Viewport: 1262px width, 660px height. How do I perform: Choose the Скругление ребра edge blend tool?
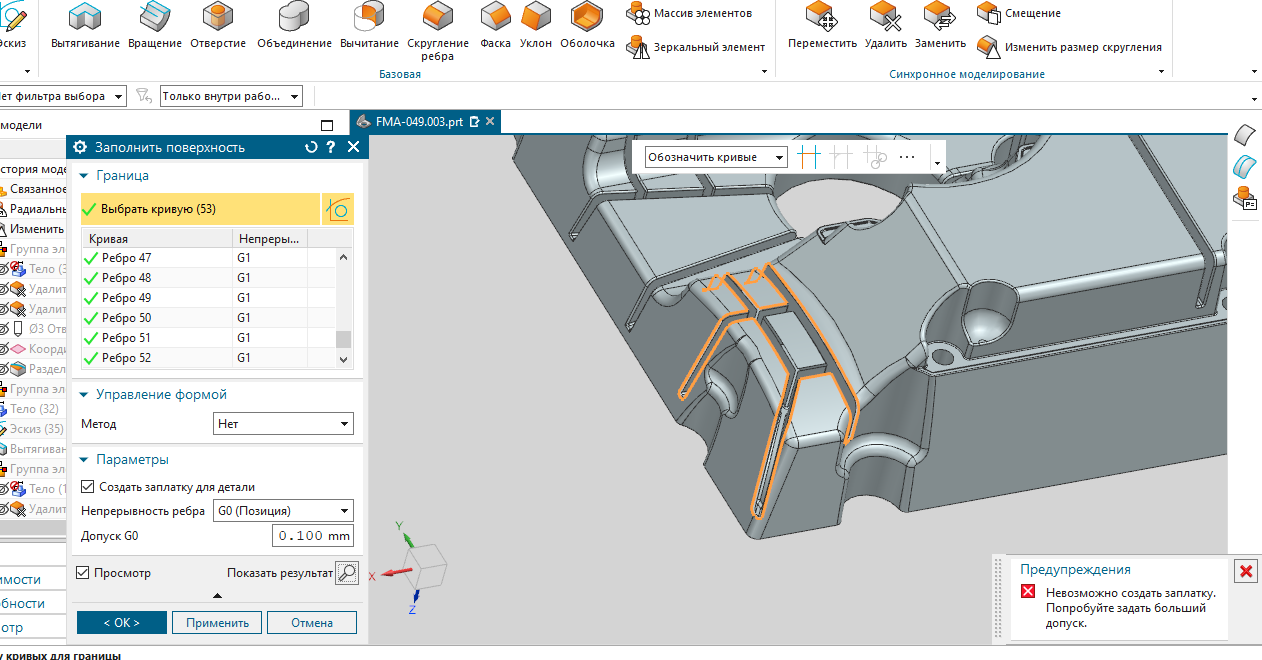point(437,32)
